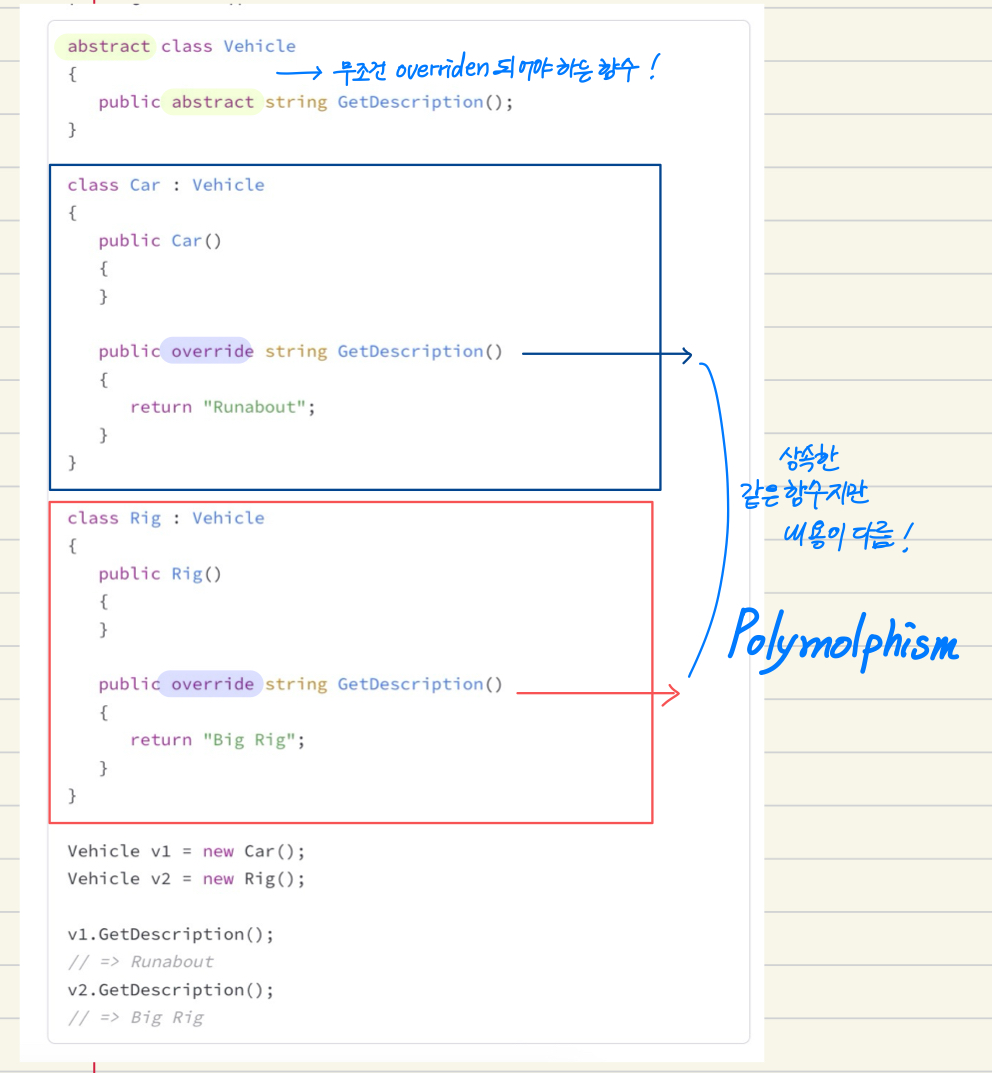Click the "// => Runabout" comment
The height and width of the screenshot is (1073, 992).
click(x=140, y=961)
